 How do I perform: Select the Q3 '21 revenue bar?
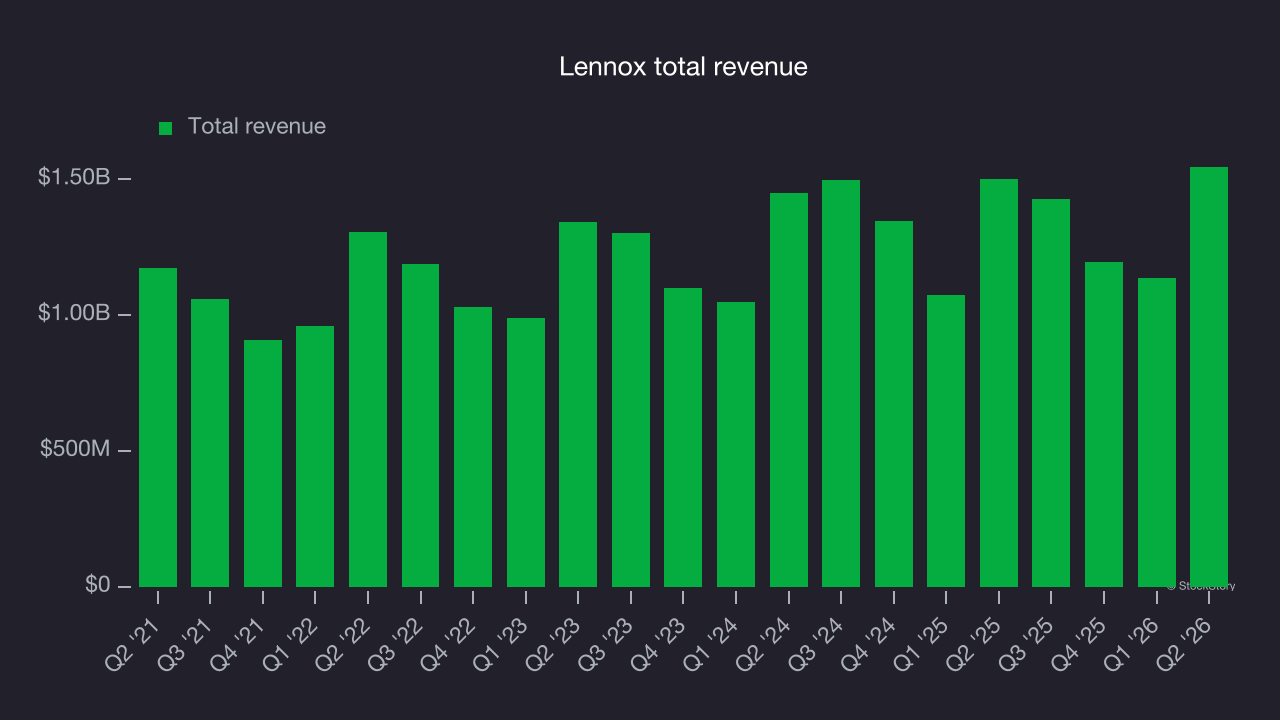point(210,443)
